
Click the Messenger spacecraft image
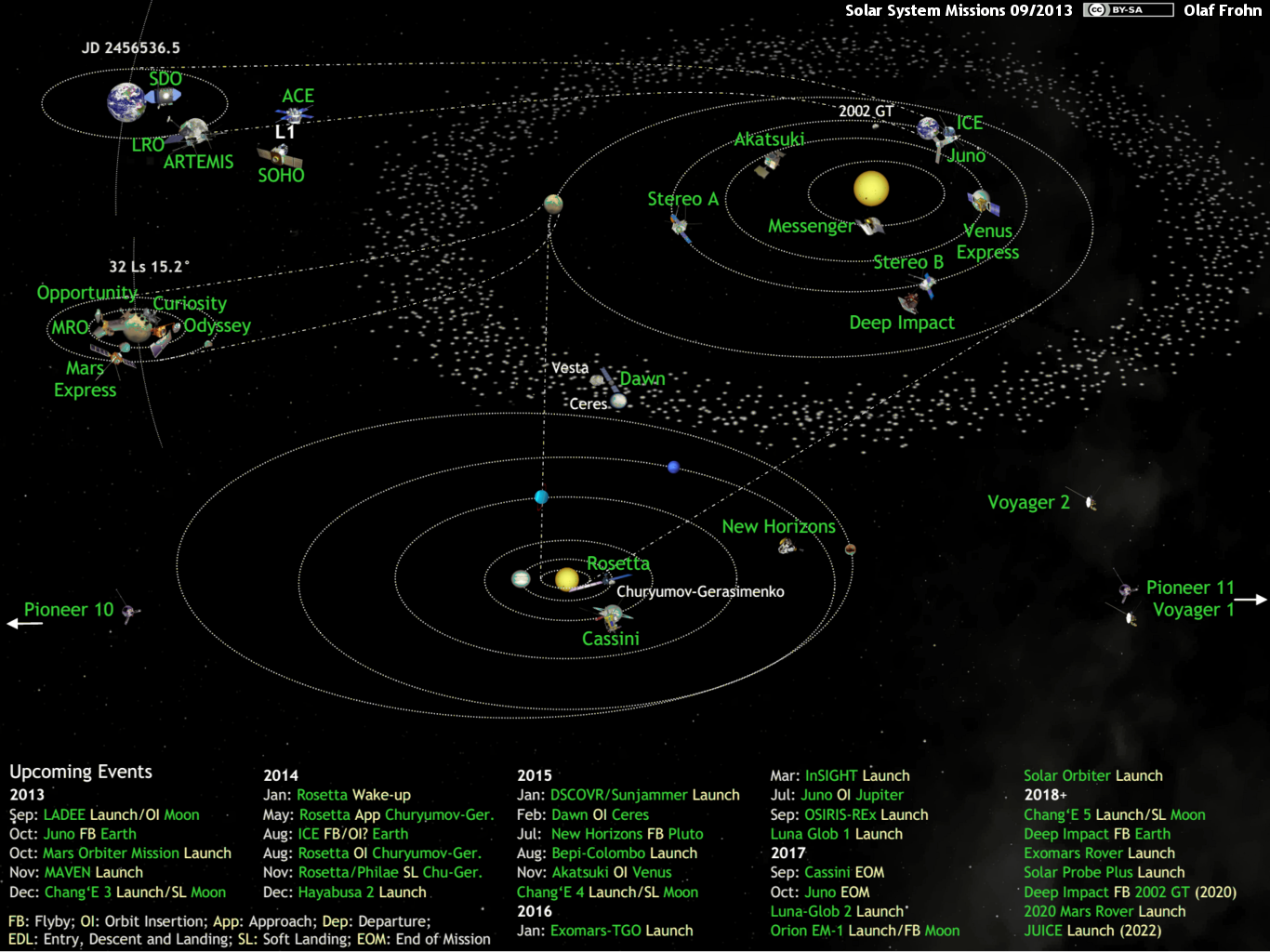pos(870,226)
